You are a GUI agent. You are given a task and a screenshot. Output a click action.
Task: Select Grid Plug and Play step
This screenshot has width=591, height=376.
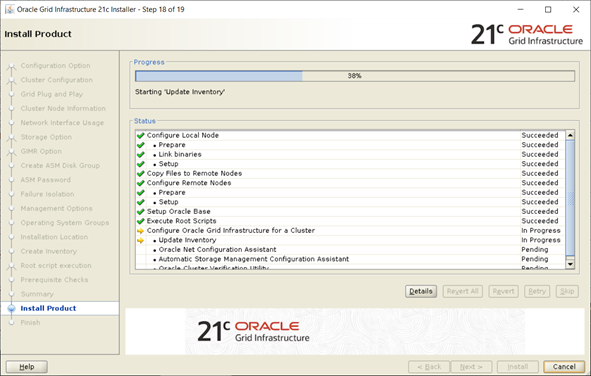(x=52, y=95)
